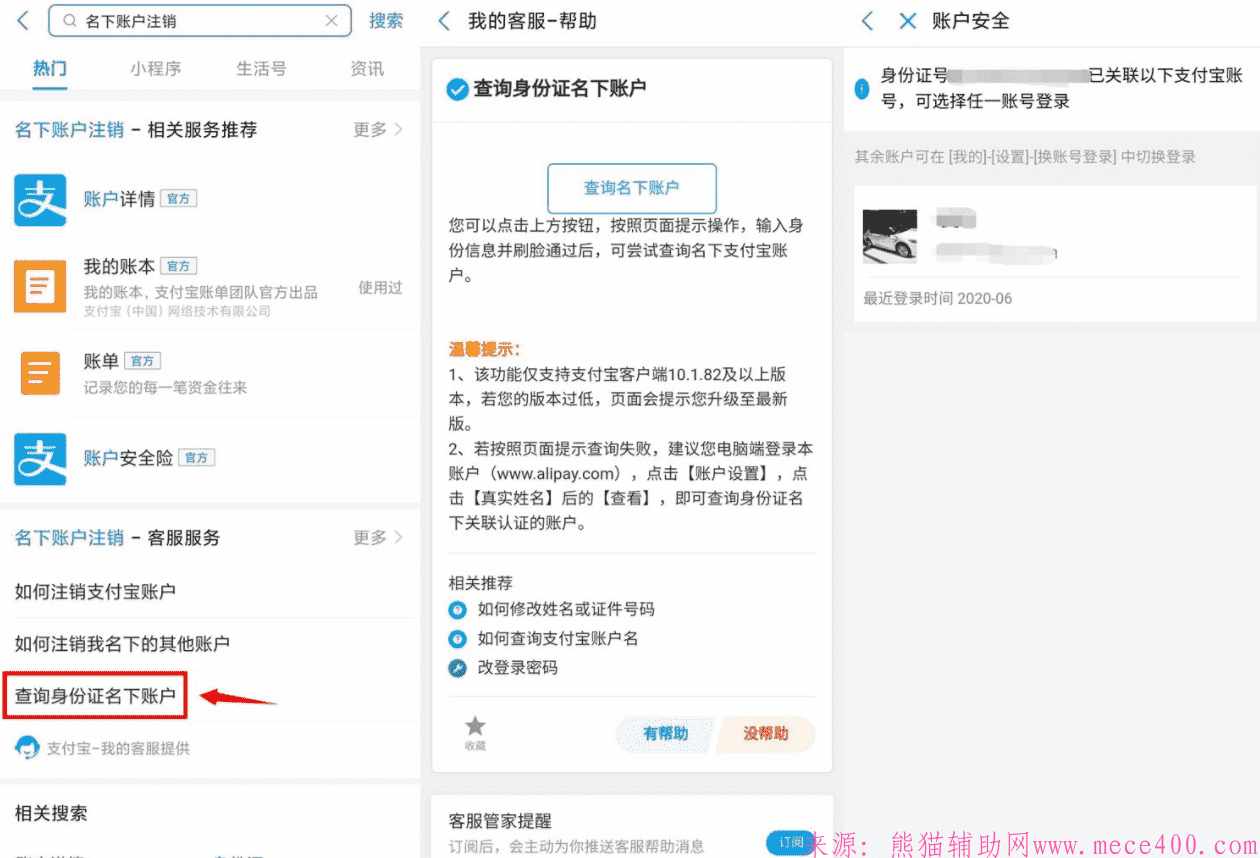
Task: Select the linked account thumbnail to log in
Action: tap(889, 236)
